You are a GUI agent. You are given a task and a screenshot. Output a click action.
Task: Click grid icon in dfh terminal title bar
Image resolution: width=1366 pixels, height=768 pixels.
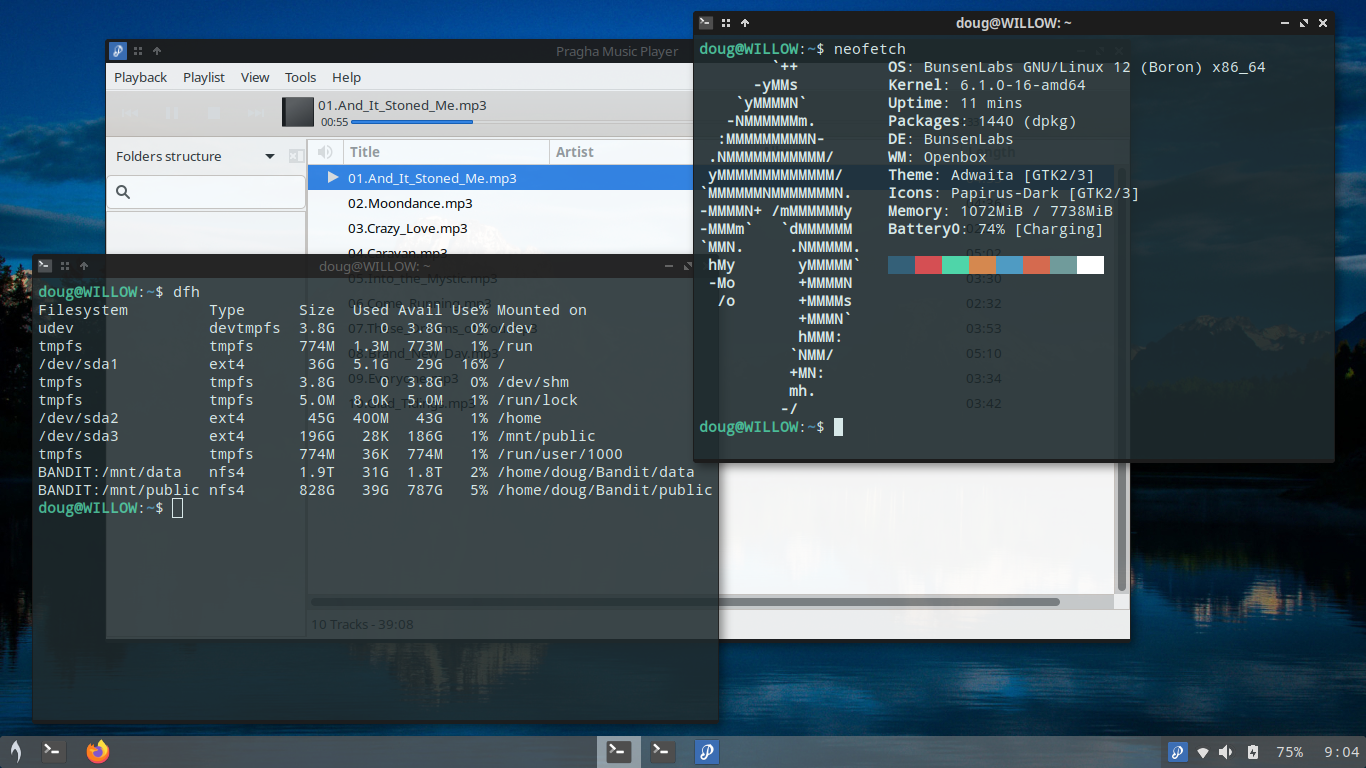[x=65, y=266]
